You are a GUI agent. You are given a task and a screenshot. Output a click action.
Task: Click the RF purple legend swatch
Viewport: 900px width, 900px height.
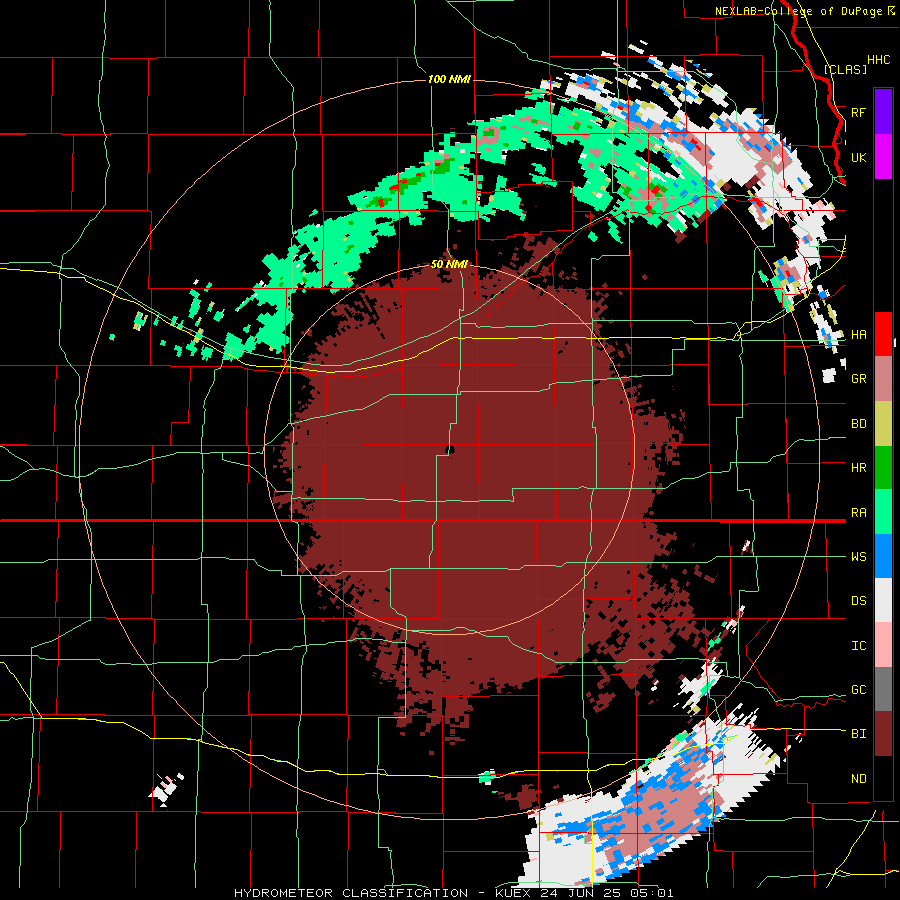click(x=883, y=112)
